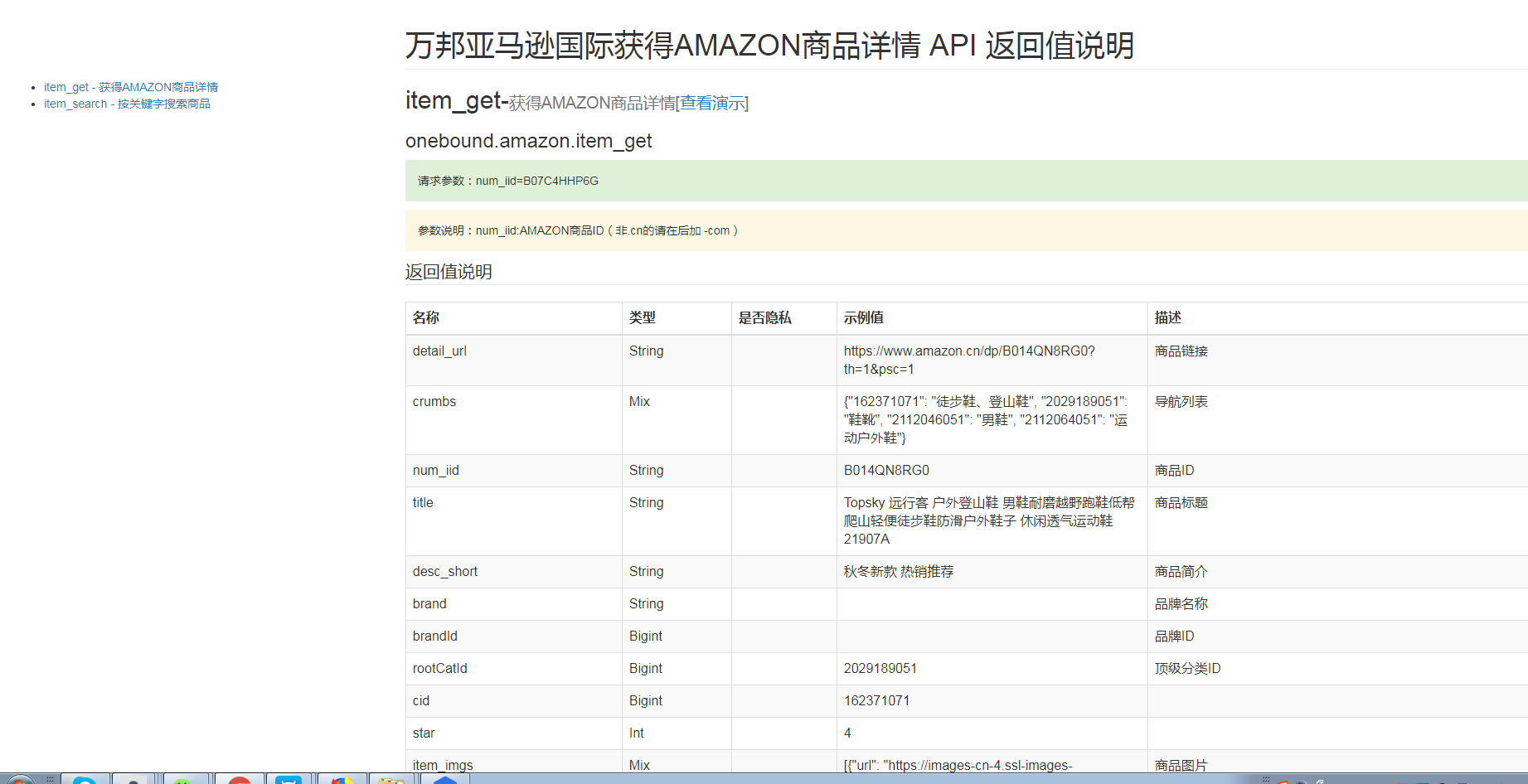Image resolution: width=1528 pixels, height=784 pixels.
Task: Select the crumbs name cell
Action: (513, 420)
